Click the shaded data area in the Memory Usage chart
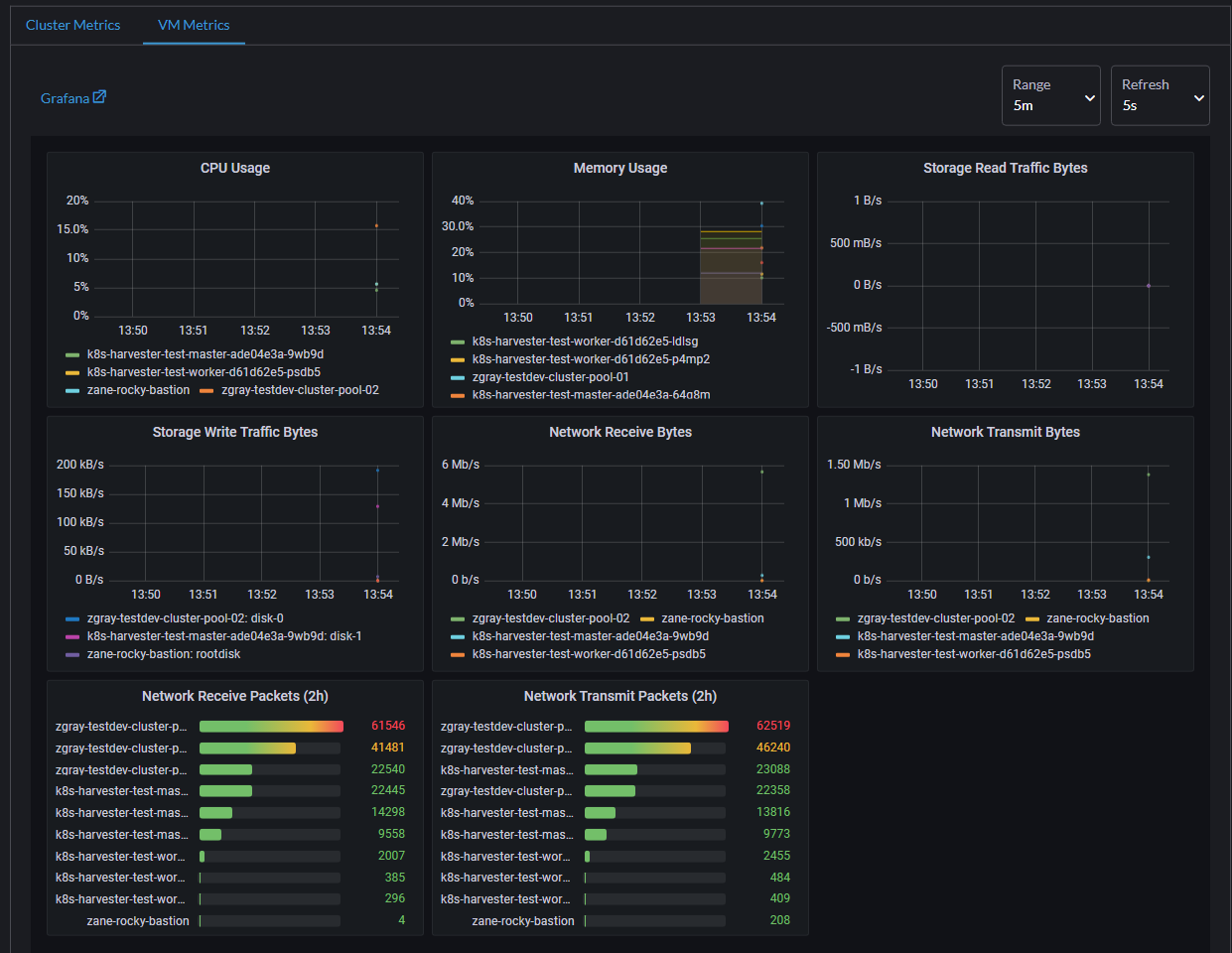 pos(731,266)
